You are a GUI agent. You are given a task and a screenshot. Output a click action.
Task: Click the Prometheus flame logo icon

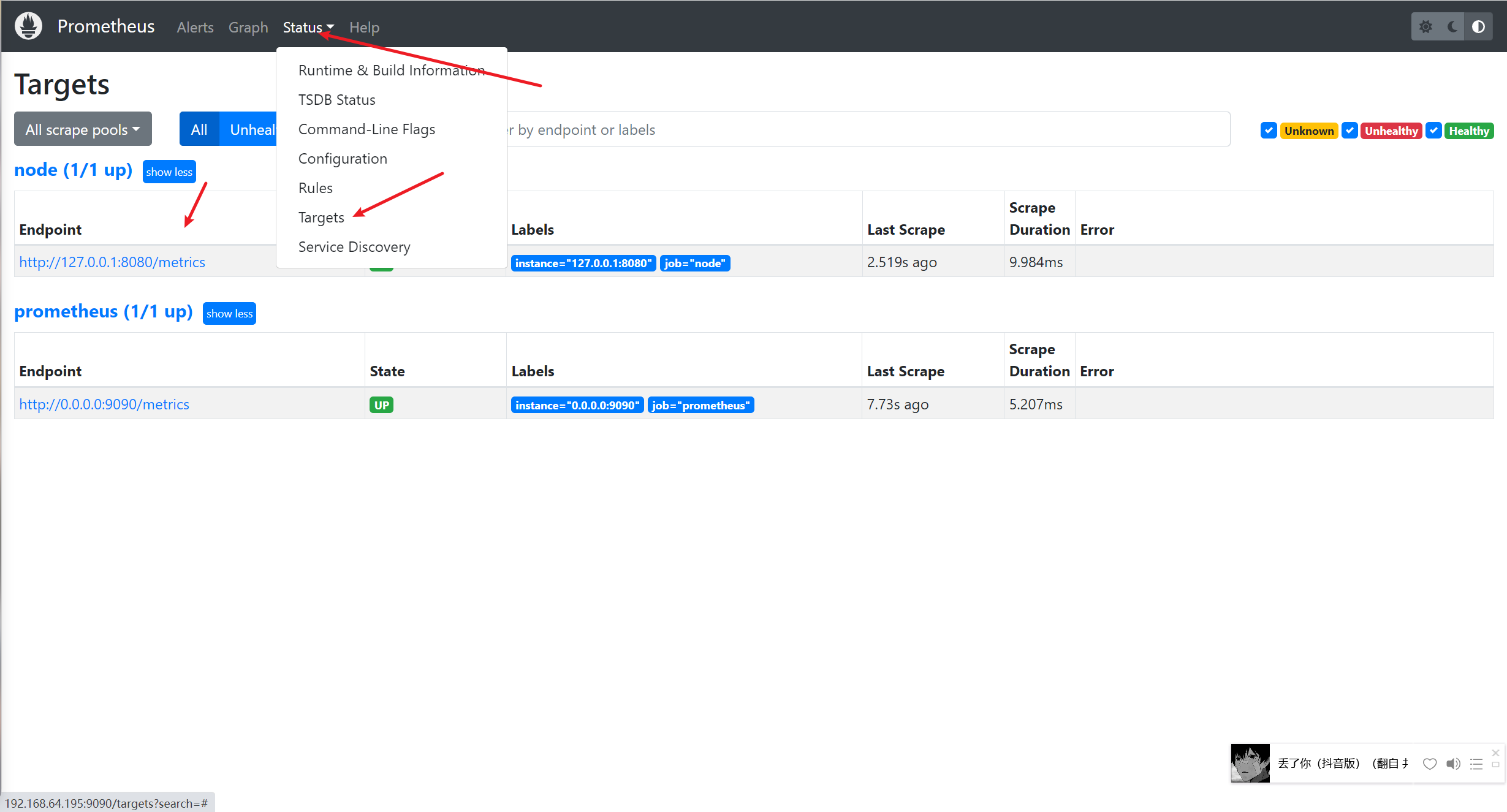(x=28, y=26)
